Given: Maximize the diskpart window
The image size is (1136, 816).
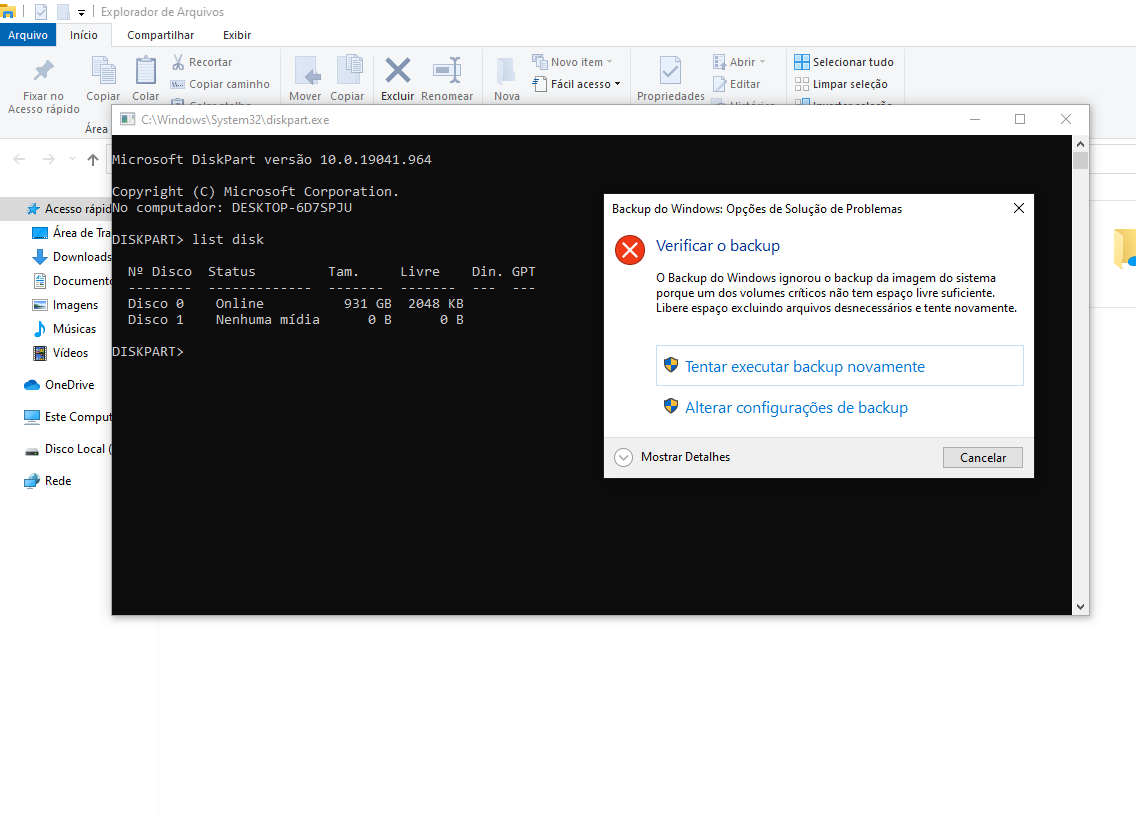Looking at the screenshot, I should tap(1020, 119).
